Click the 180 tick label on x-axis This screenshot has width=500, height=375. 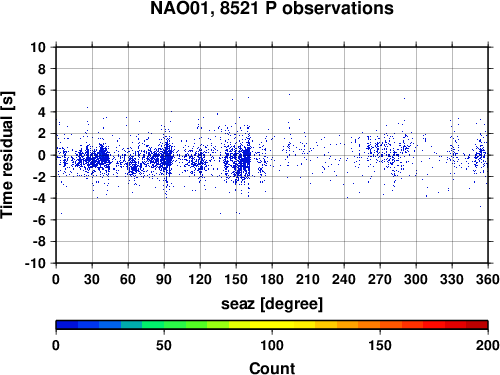tap(272, 279)
